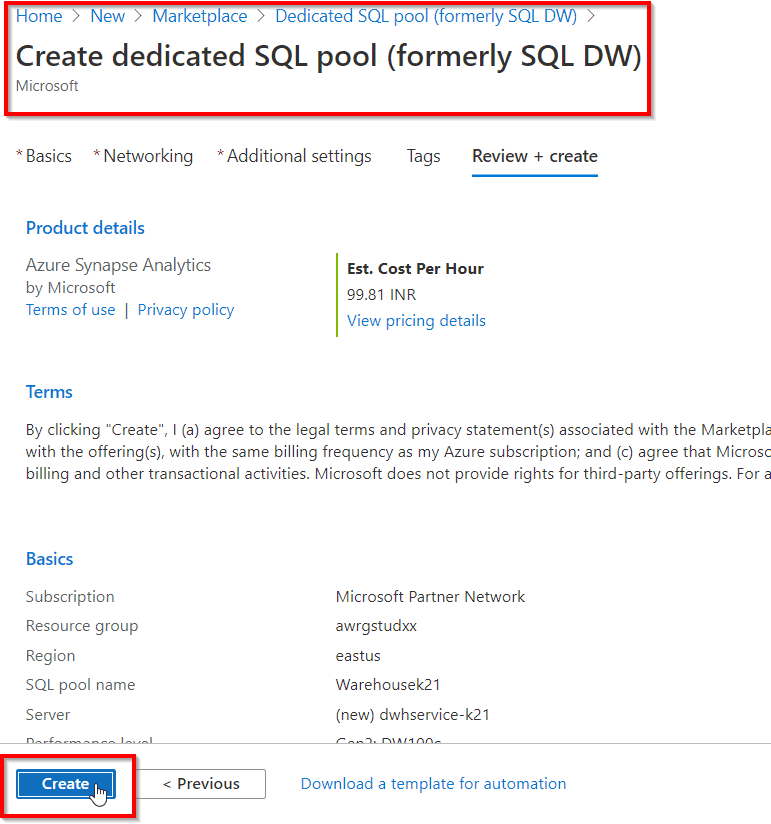
Task: Go to Home in the breadcrumb
Action: pos(39,16)
